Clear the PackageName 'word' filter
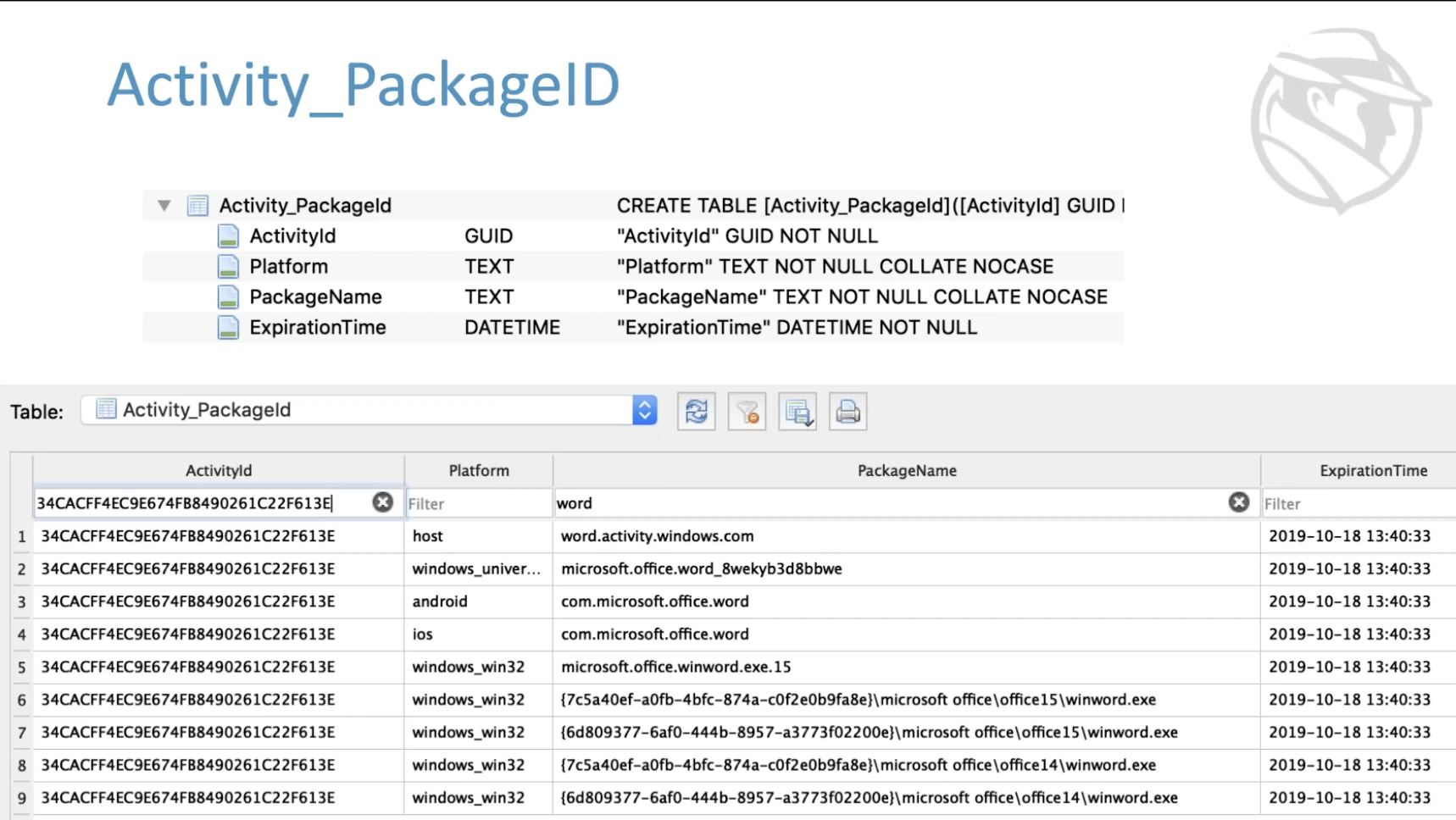Image resolution: width=1456 pixels, height=820 pixels. pos(1238,502)
